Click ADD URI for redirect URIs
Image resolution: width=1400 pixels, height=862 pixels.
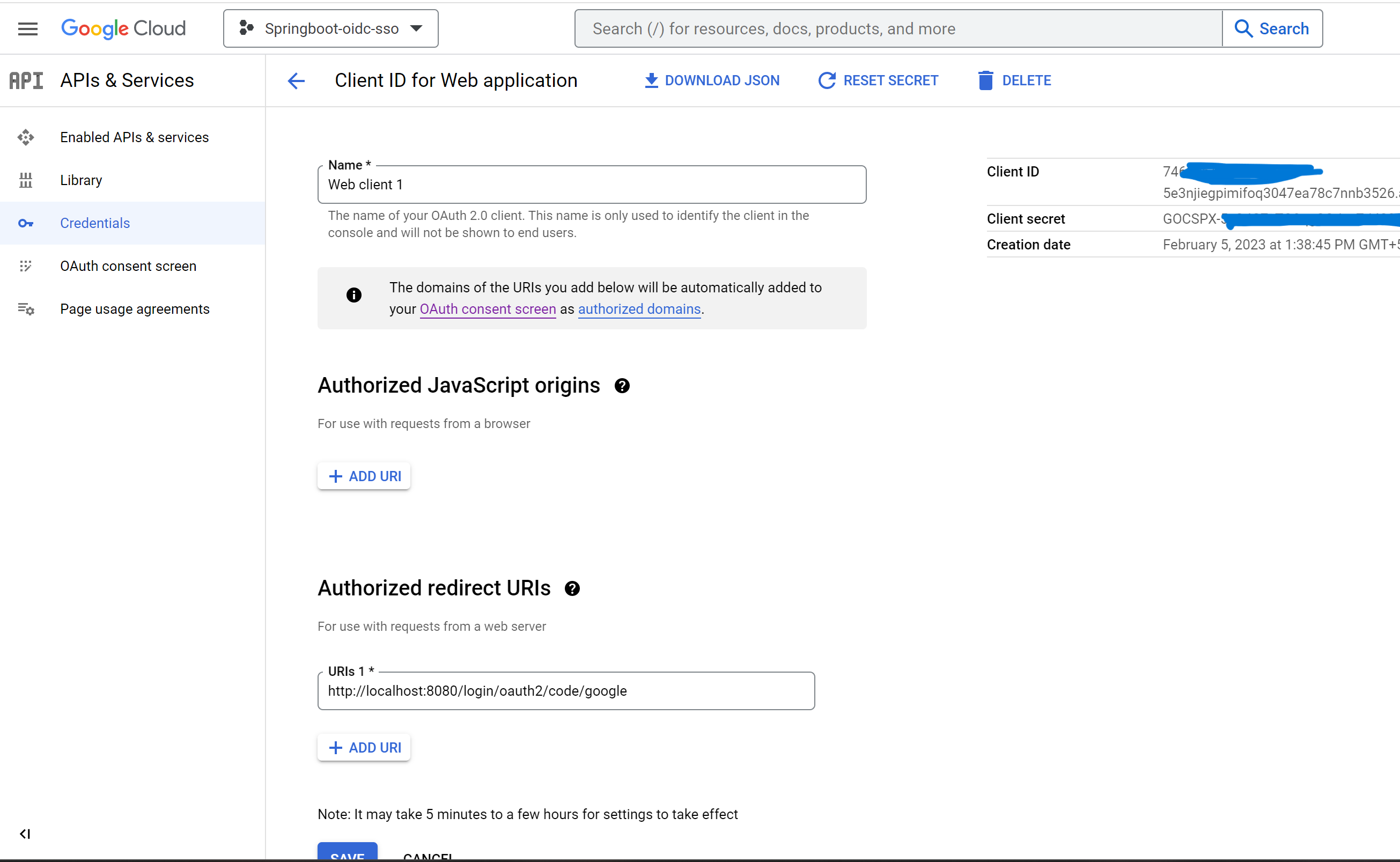(x=365, y=747)
